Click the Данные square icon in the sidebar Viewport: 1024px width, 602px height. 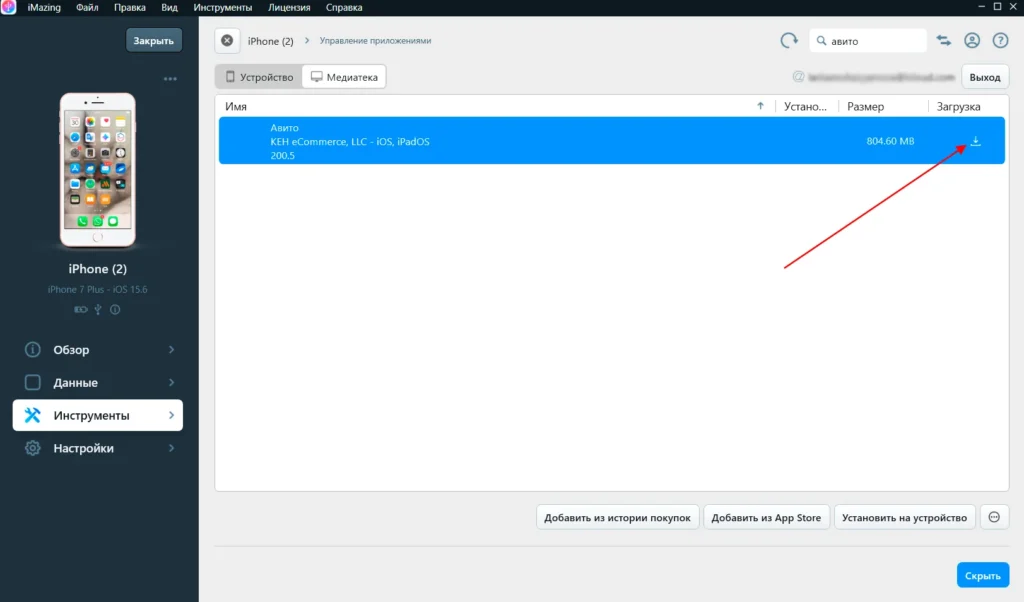33,382
